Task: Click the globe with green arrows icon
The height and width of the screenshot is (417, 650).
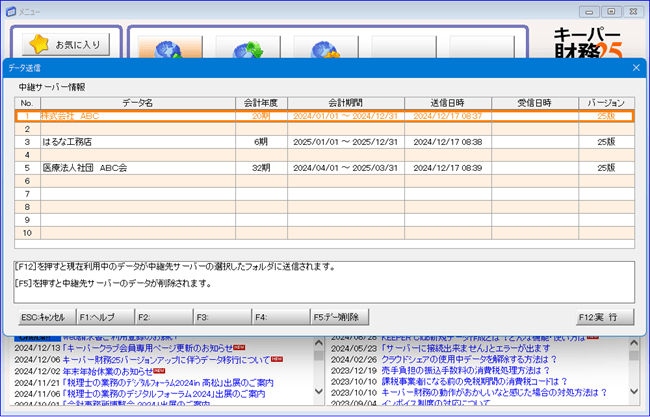Action: (248, 47)
